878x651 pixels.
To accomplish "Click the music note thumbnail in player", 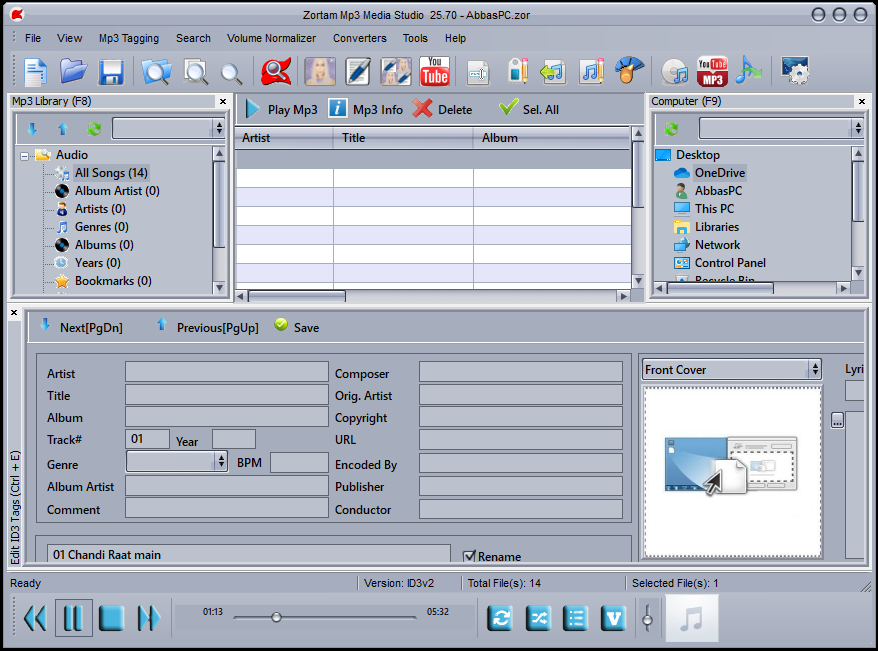I will [x=692, y=619].
